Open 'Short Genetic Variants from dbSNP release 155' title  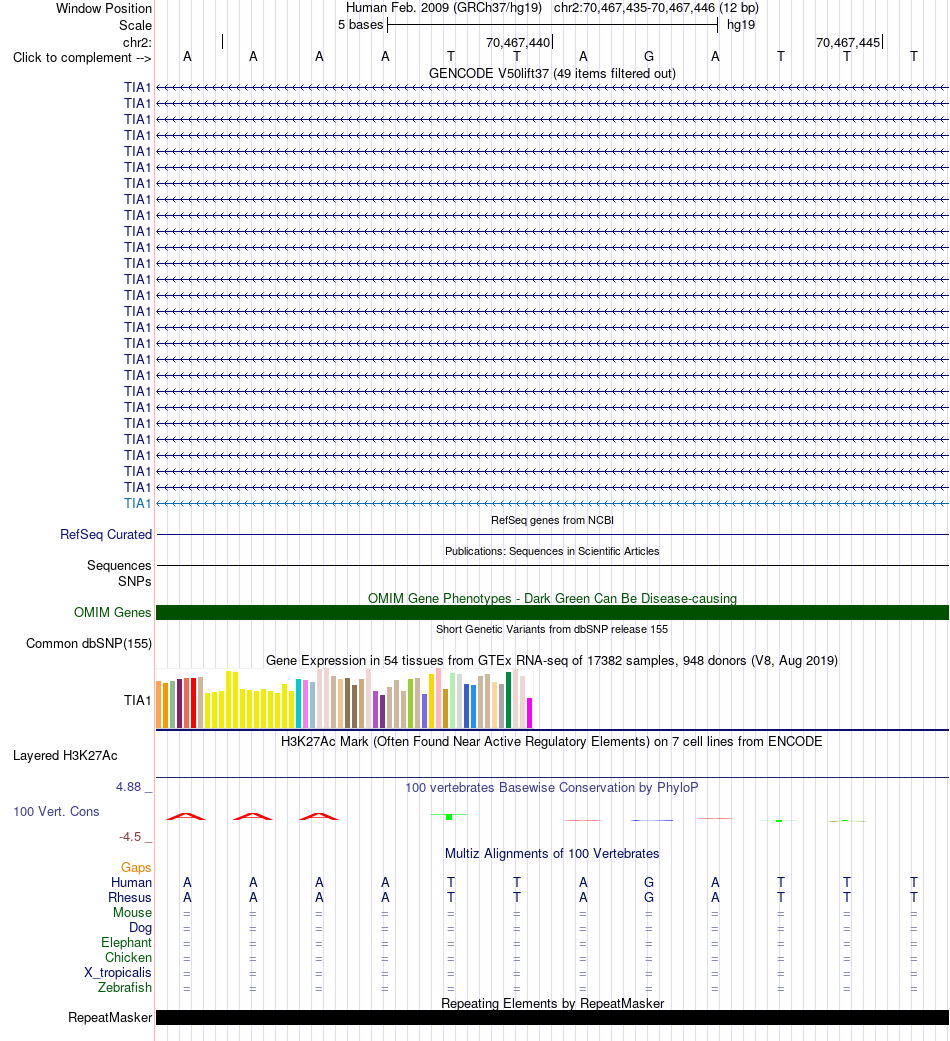552,629
